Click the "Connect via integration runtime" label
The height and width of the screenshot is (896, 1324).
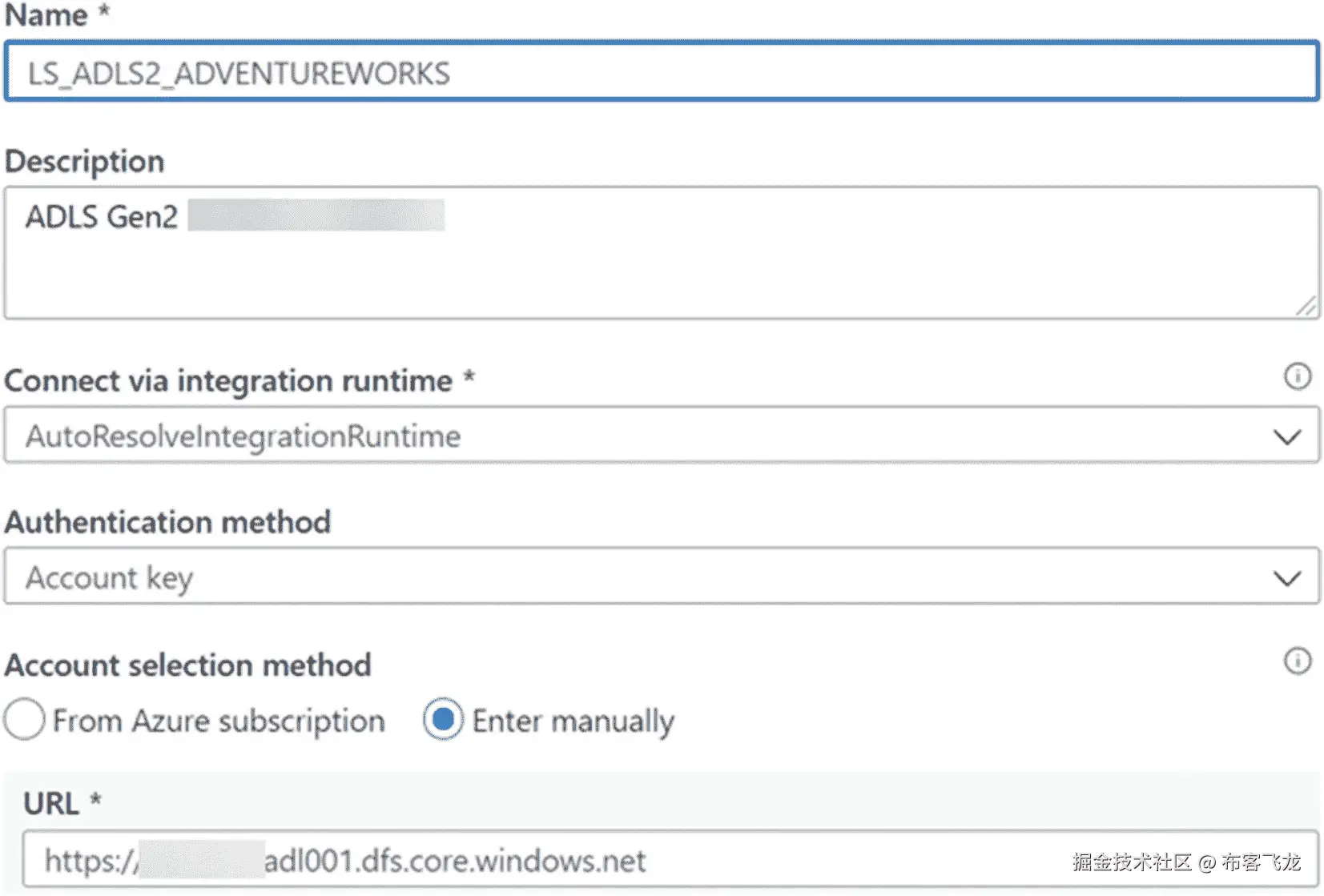click(228, 381)
